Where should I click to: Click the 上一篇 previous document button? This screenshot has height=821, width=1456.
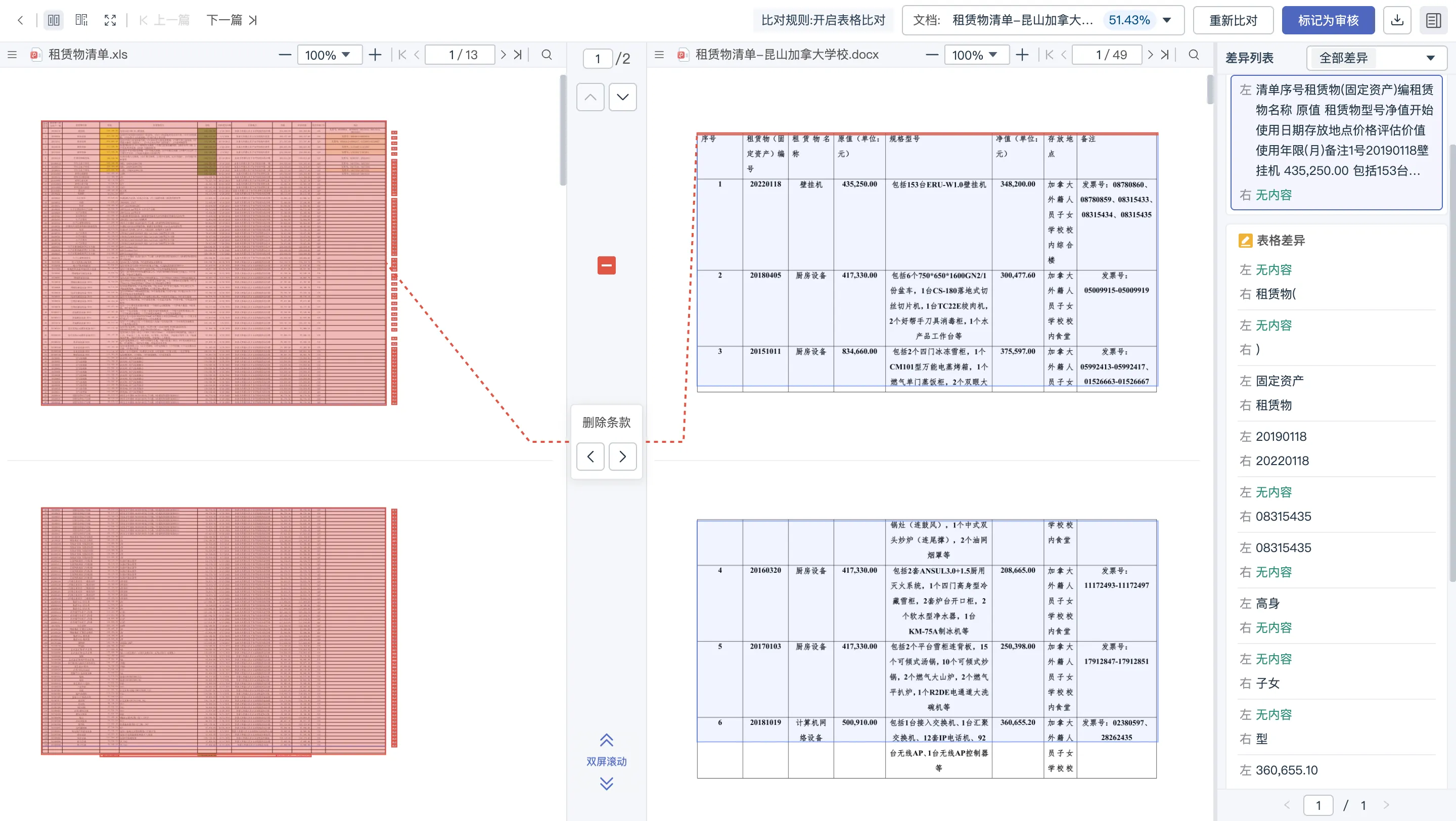tap(164, 20)
